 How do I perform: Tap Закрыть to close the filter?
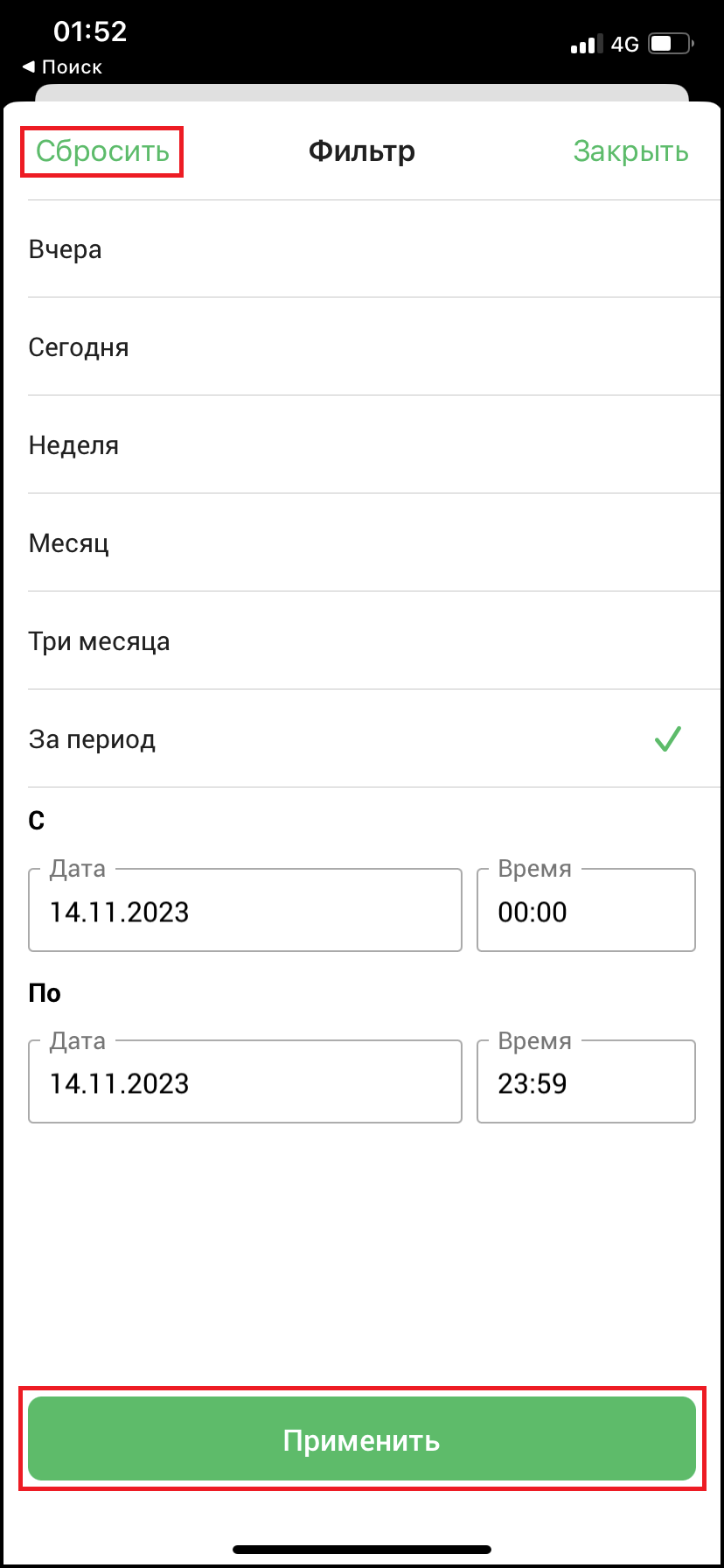(631, 151)
